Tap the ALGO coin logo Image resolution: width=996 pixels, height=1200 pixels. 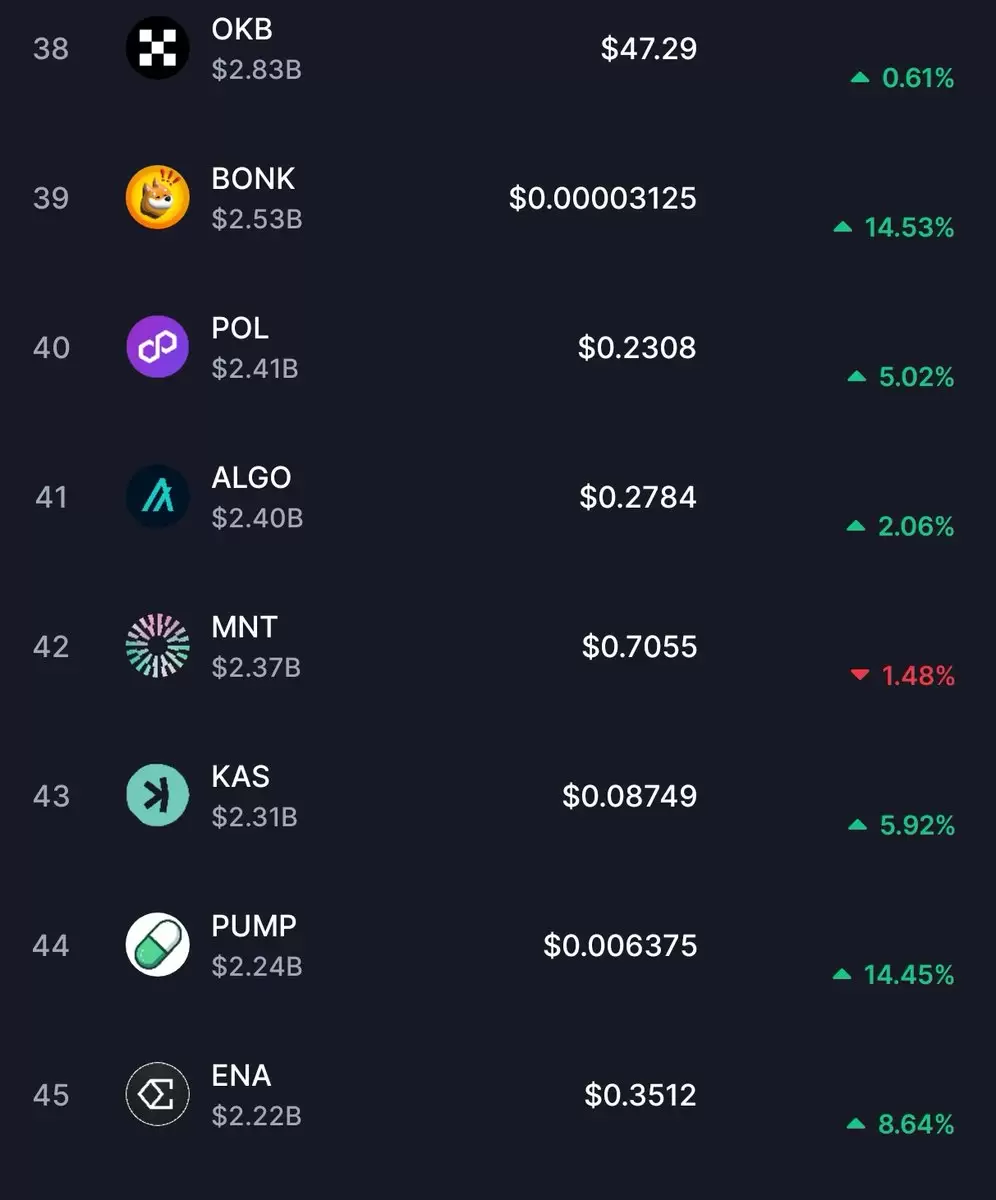click(x=157, y=496)
